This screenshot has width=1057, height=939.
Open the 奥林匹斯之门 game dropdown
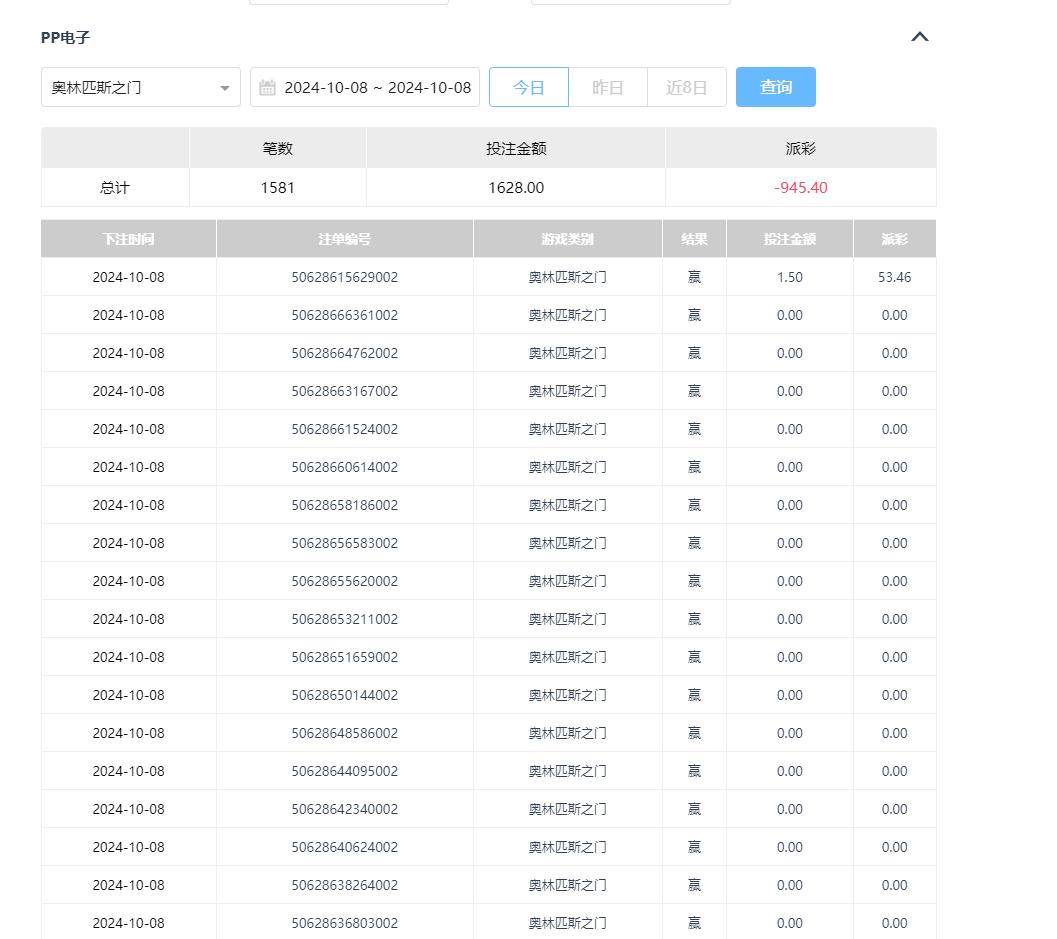140,87
